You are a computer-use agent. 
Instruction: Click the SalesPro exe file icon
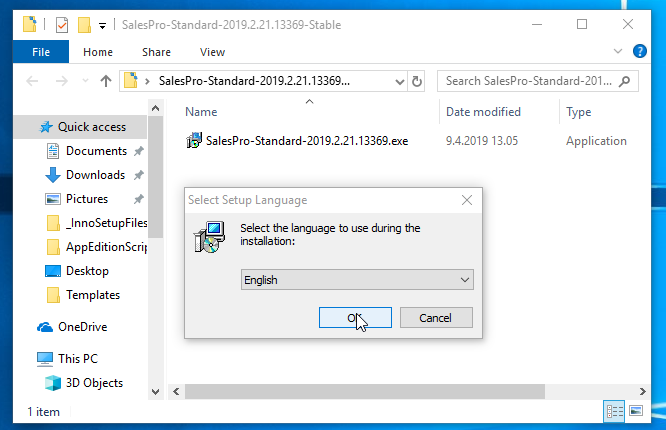pos(194,140)
